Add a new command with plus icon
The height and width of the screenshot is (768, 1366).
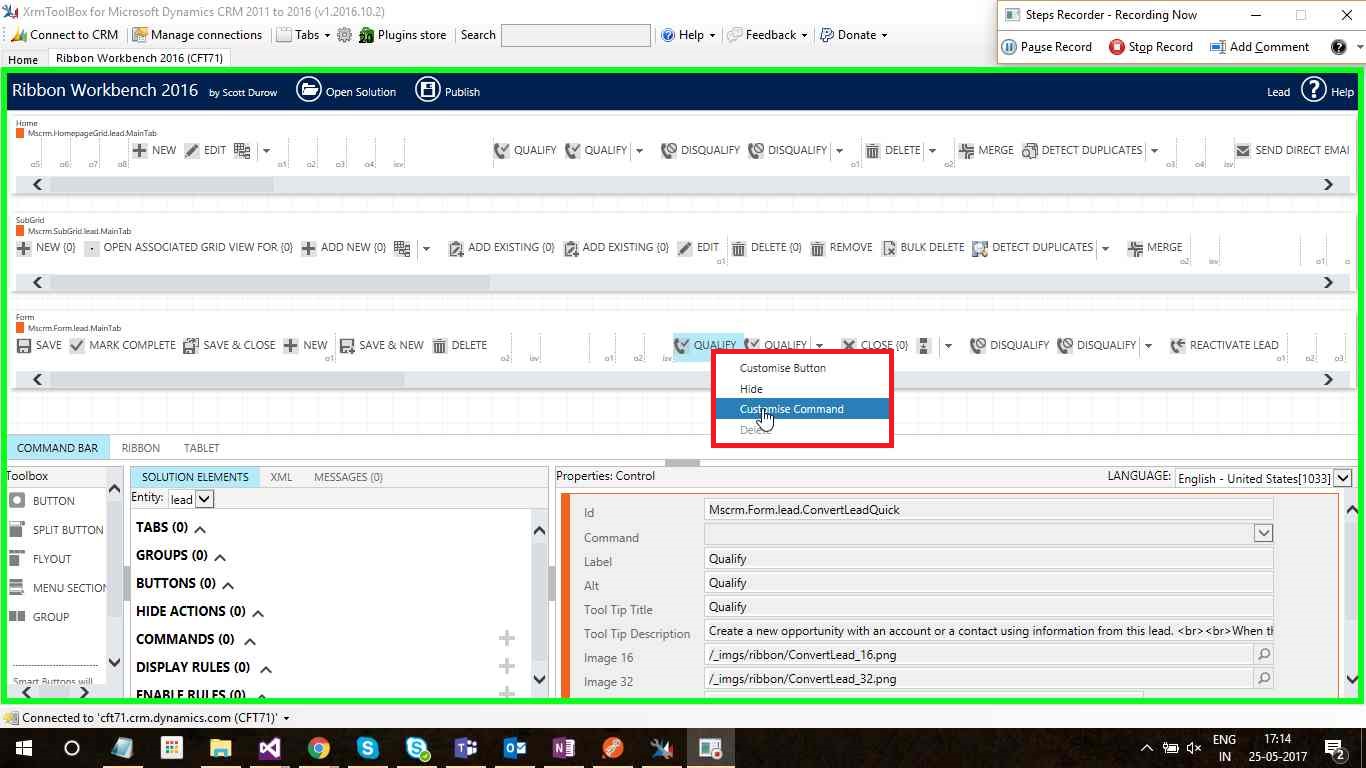(x=507, y=638)
